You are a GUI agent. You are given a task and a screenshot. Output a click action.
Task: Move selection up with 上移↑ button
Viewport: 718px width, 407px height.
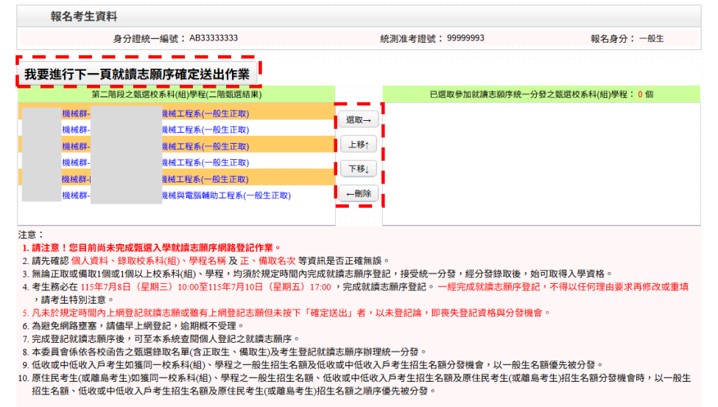(x=359, y=145)
